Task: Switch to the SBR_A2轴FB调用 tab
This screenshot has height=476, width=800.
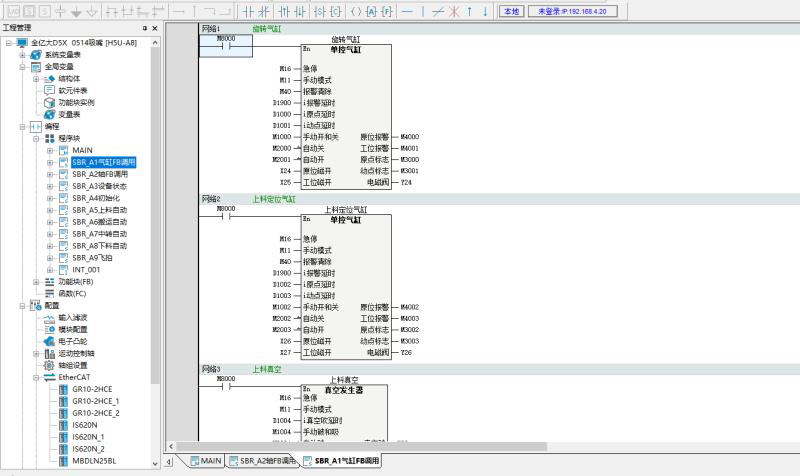Action: (262, 461)
